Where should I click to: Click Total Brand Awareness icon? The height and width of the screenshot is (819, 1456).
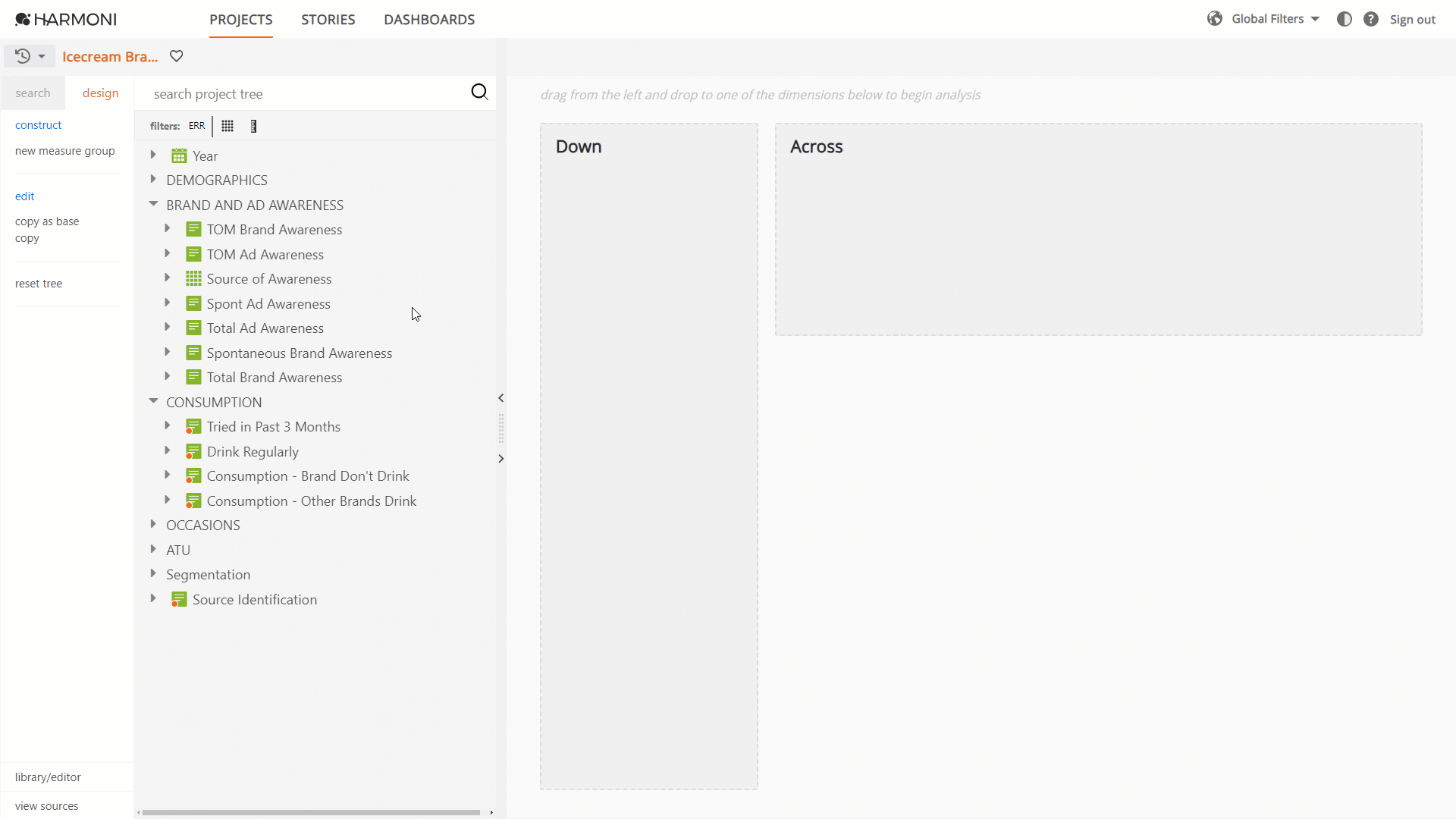[x=193, y=378]
